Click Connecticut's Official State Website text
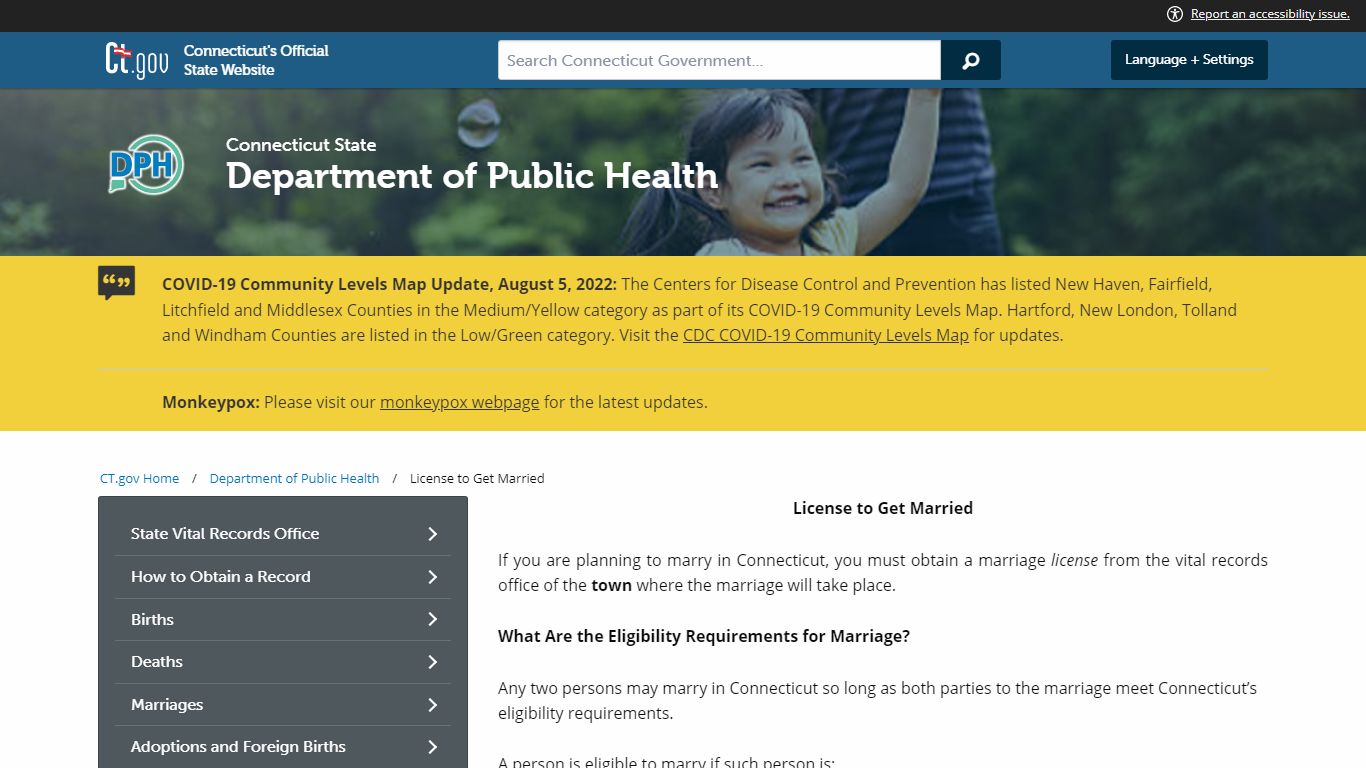The image size is (1366, 768). pyautogui.click(x=256, y=60)
